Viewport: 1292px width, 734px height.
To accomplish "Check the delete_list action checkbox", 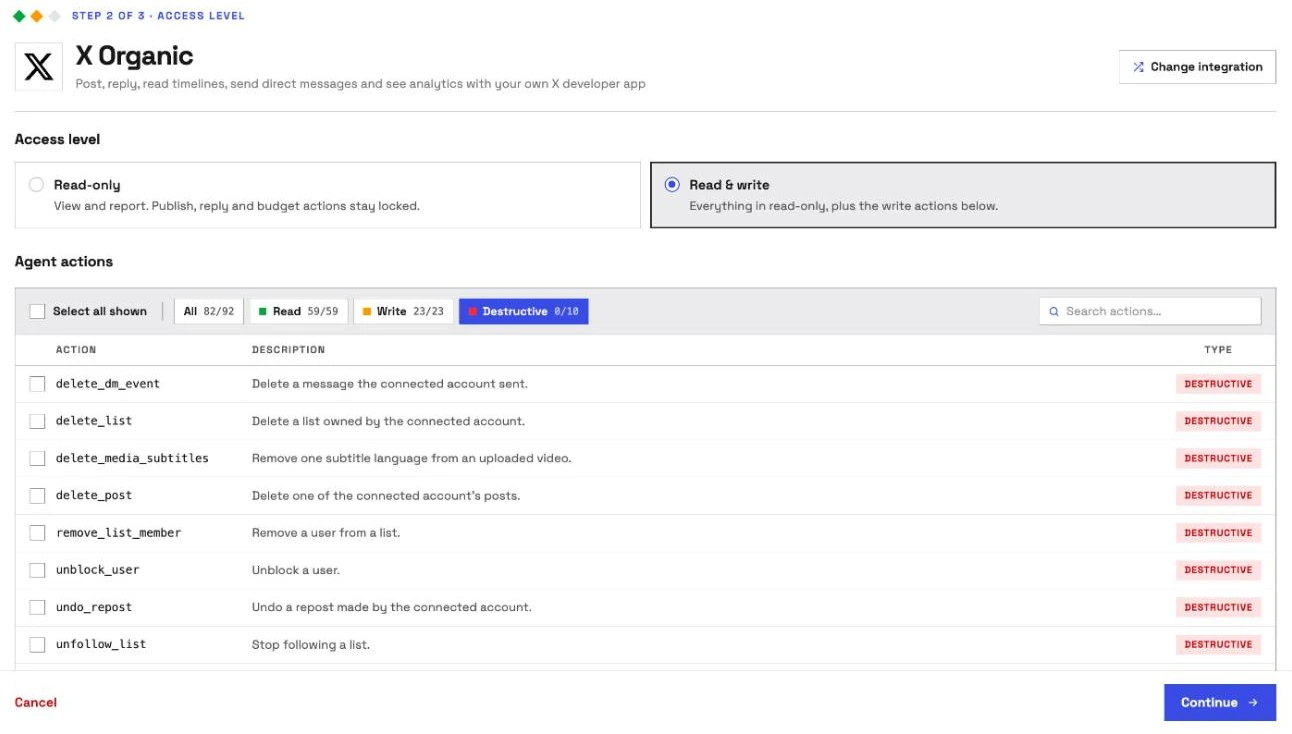I will point(37,421).
